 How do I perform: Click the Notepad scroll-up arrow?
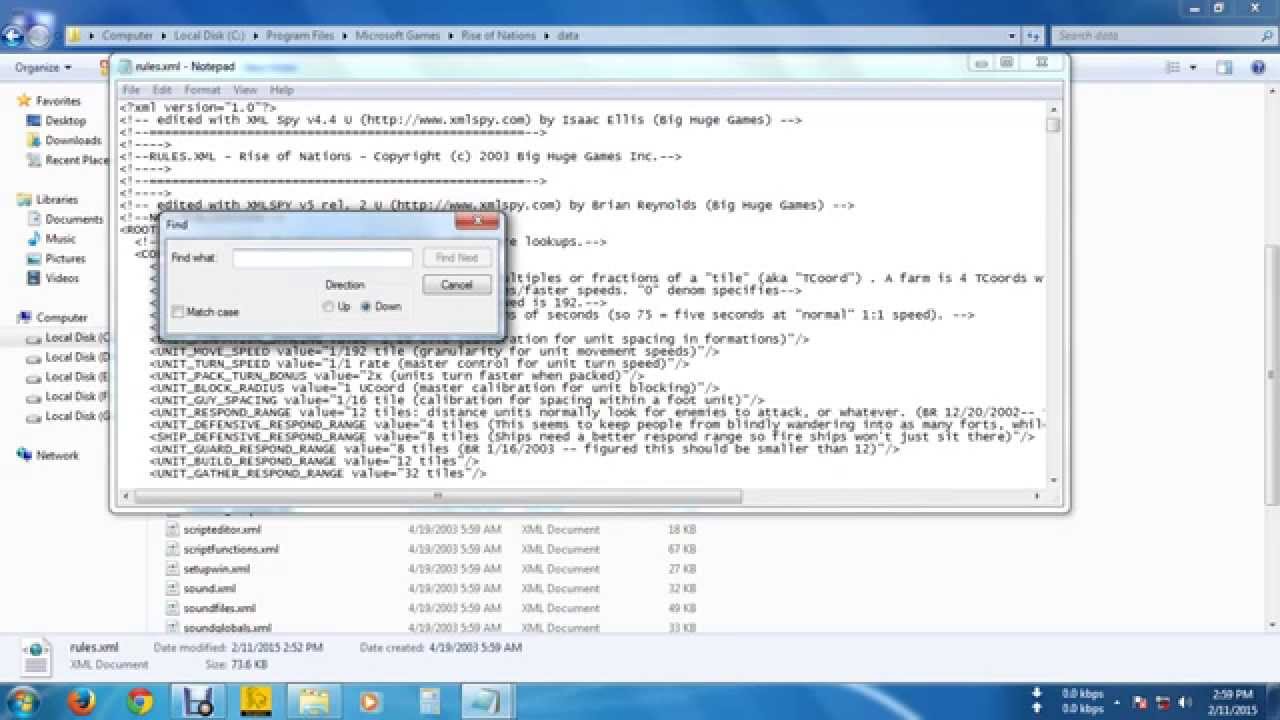[x=1053, y=107]
